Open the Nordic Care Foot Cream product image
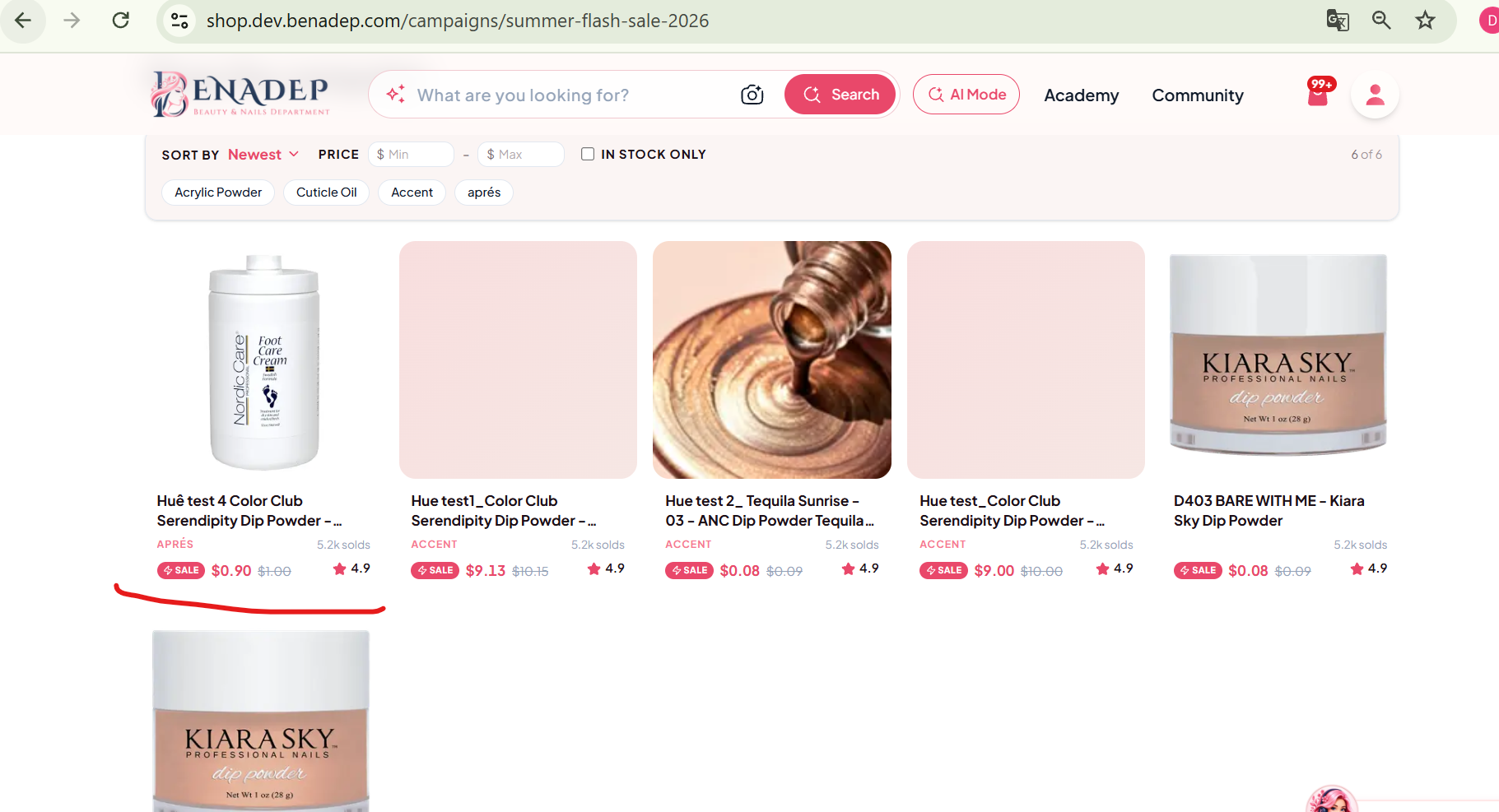 pyautogui.click(x=264, y=360)
